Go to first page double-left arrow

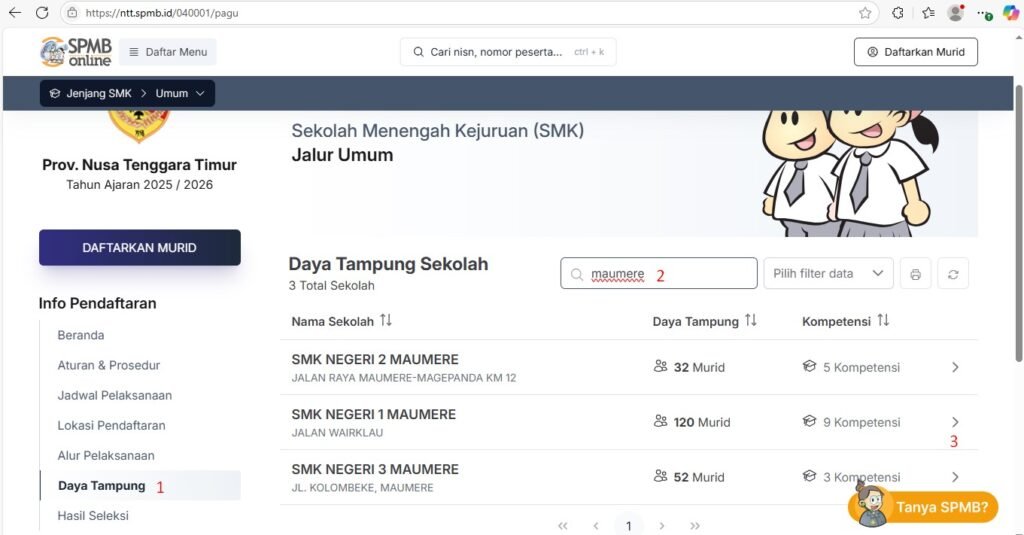pyautogui.click(x=562, y=525)
